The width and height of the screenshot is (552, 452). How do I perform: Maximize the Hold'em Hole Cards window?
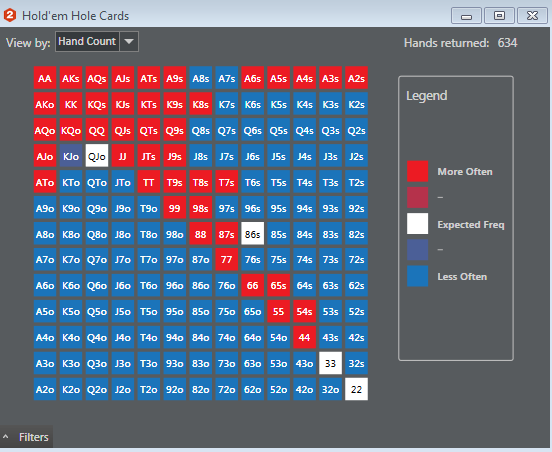point(499,16)
